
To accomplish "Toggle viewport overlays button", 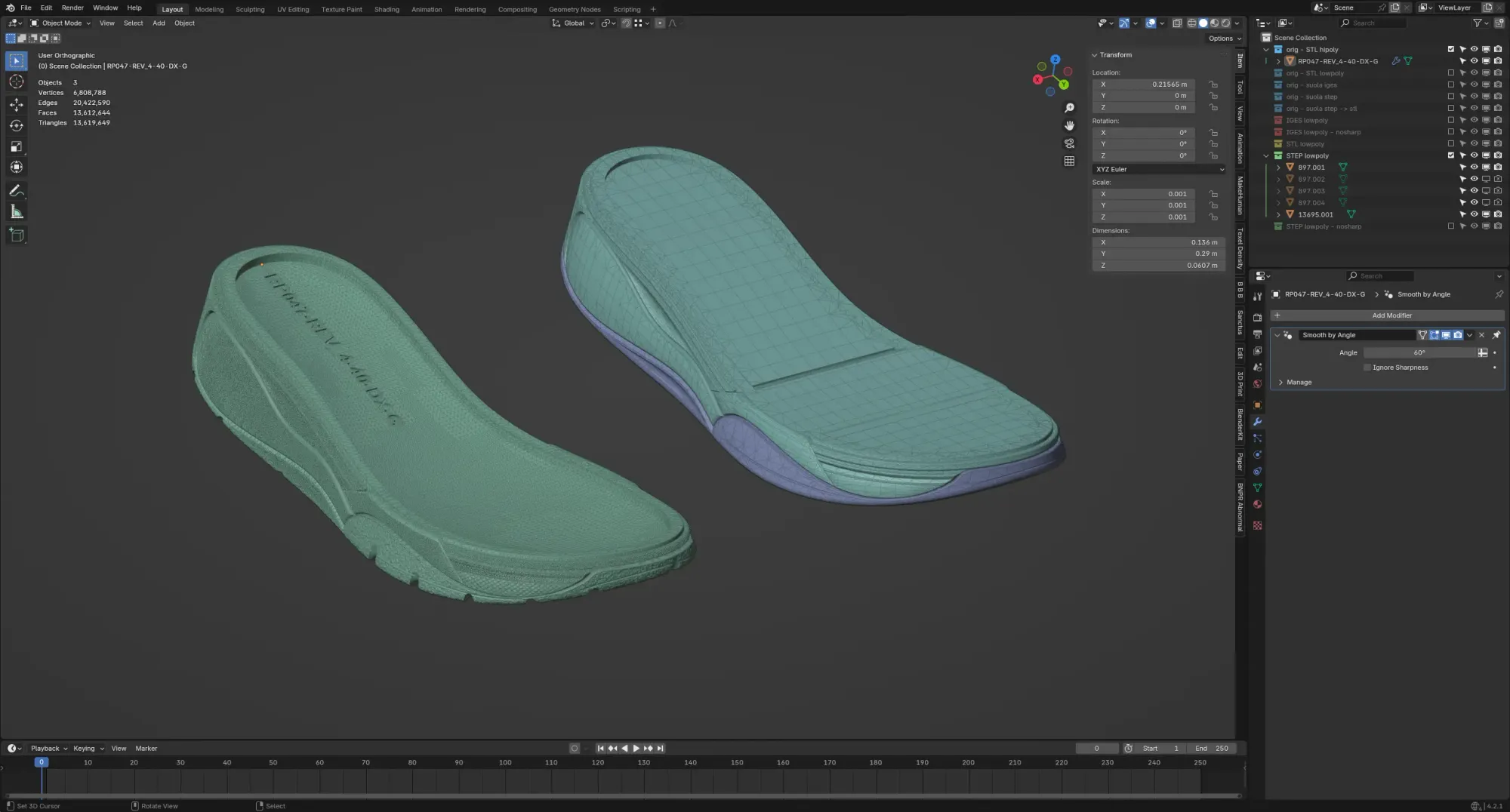I will pyautogui.click(x=1151, y=23).
